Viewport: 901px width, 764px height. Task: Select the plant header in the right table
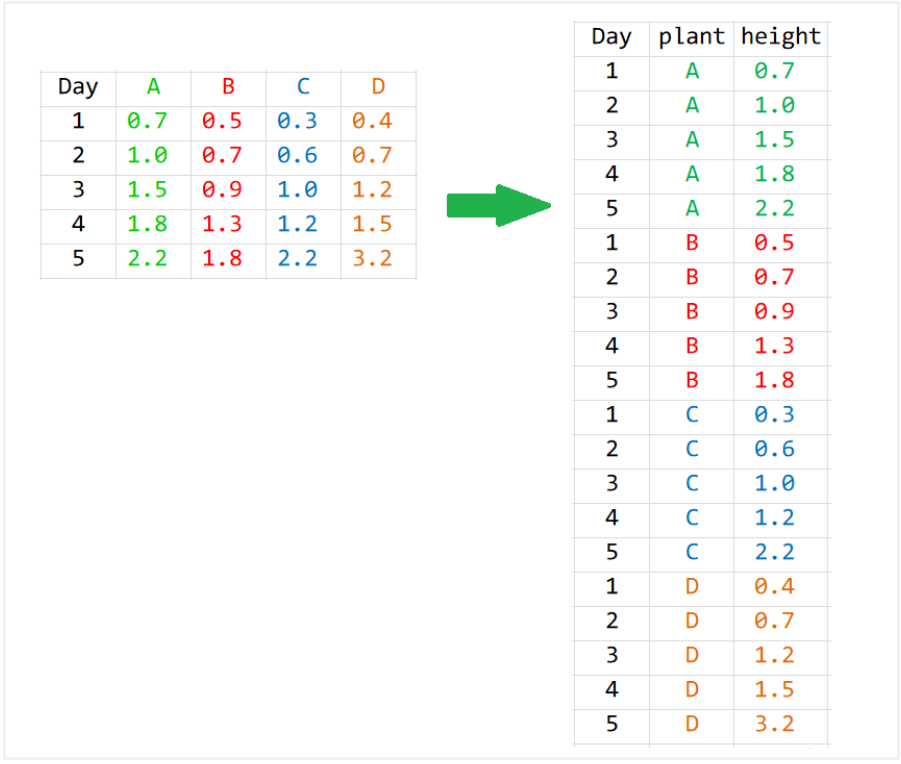(x=691, y=37)
